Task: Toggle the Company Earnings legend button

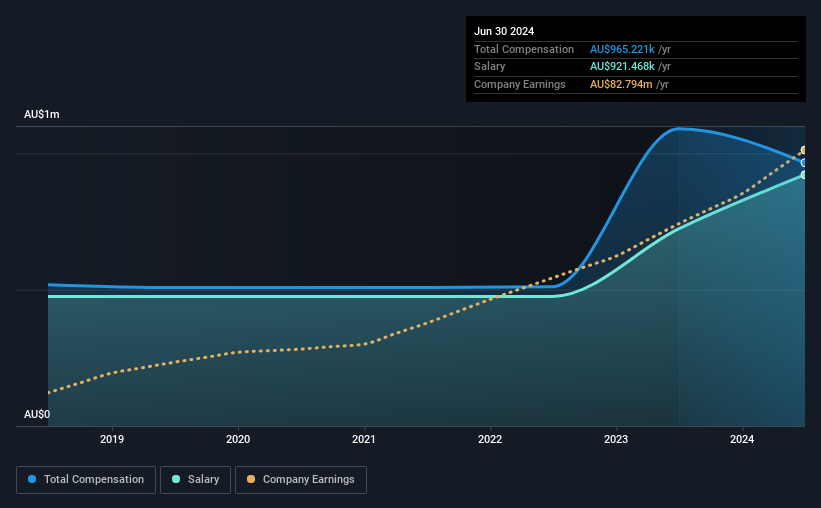Action: click(x=301, y=480)
